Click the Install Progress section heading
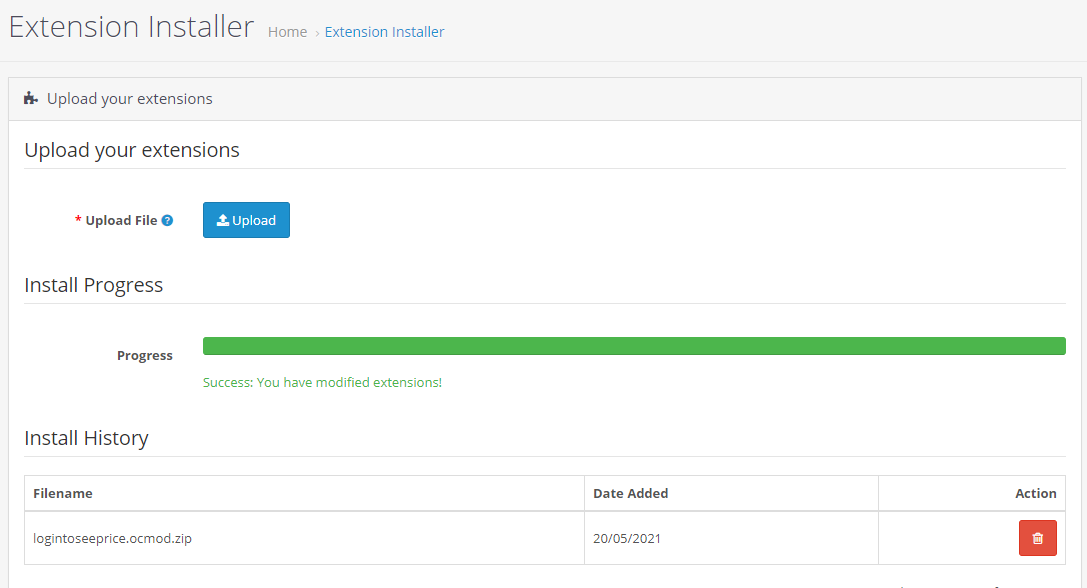Viewport: 1087px width, 588px height. 93,285
